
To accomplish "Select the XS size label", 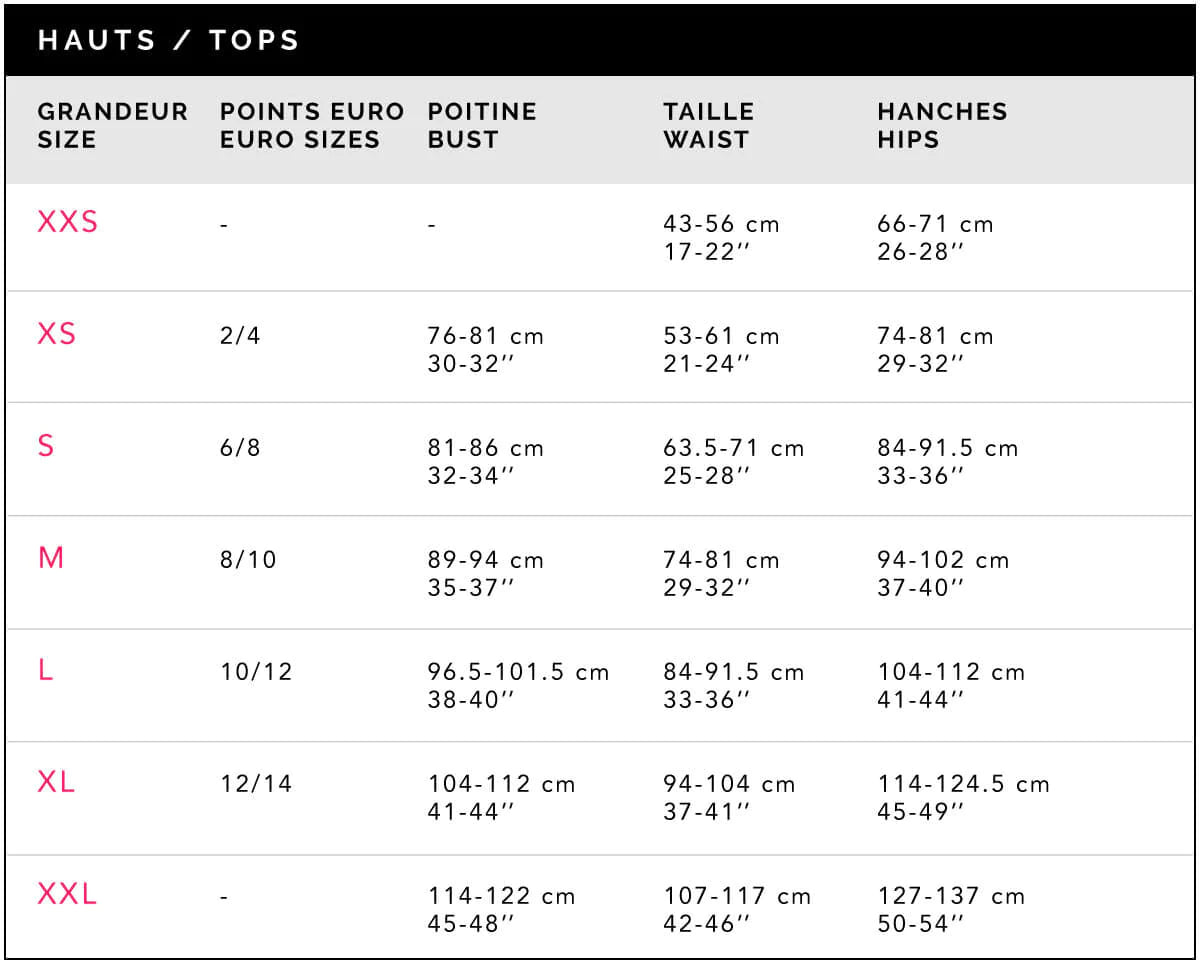I will [x=57, y=334].
